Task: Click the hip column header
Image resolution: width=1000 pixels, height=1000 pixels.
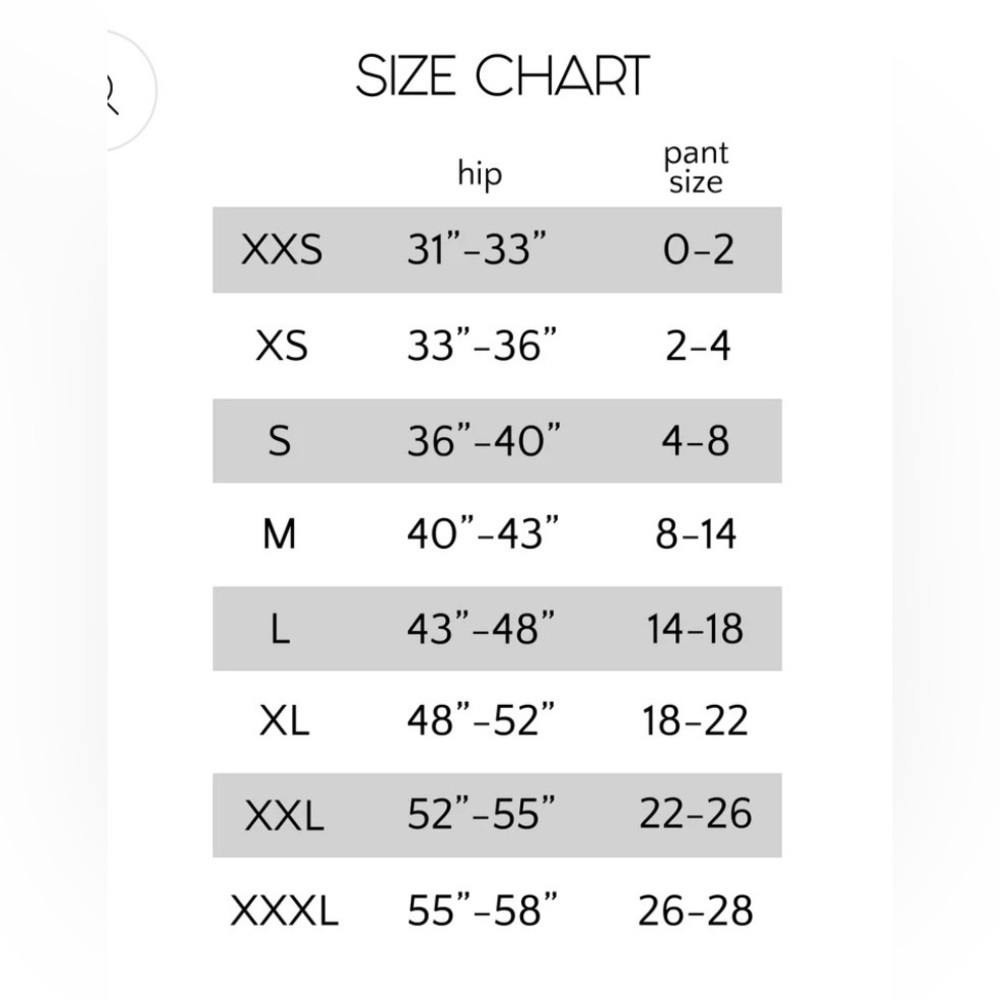Action: pos(480,174)
